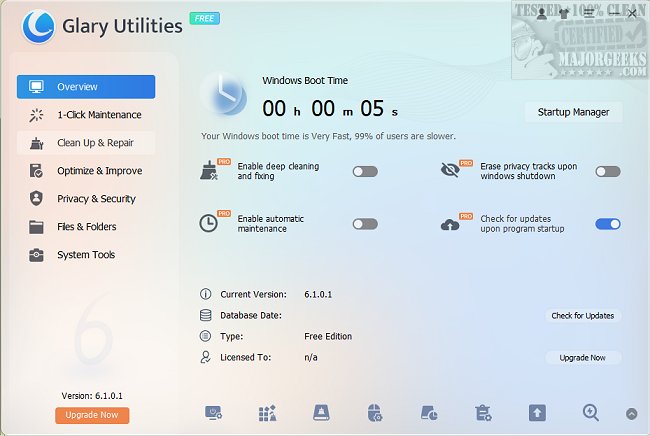Click the disk cleaner icon in bottom toolbar
This screenshot has height=436, width=650.
321,412
